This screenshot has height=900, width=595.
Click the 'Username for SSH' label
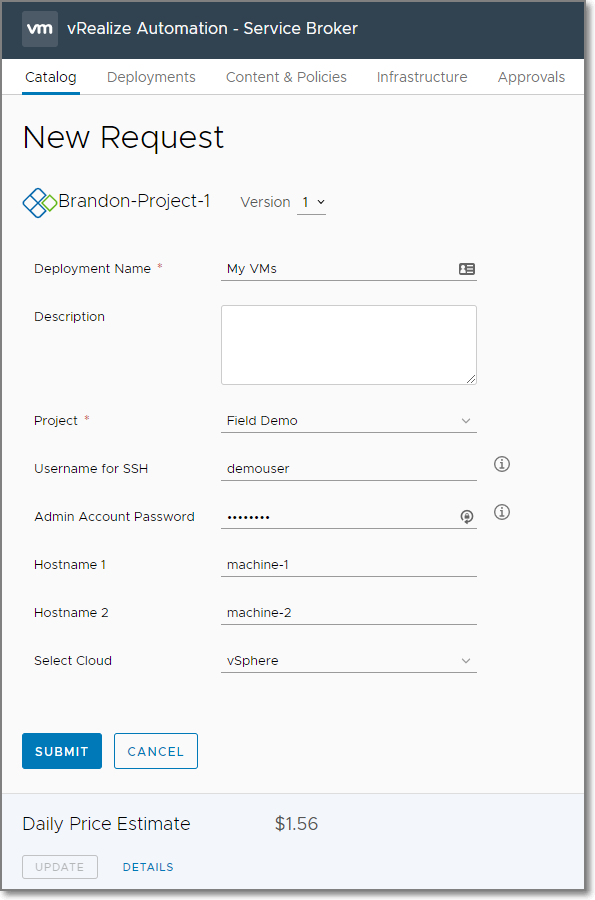(x=91, y=469)
